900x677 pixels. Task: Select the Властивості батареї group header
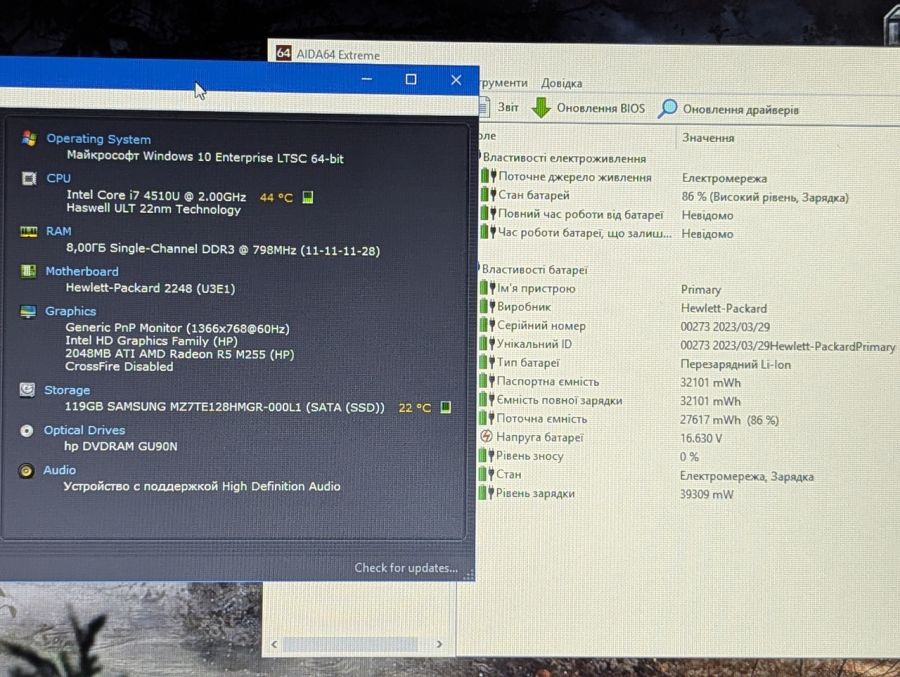point(534,269)
